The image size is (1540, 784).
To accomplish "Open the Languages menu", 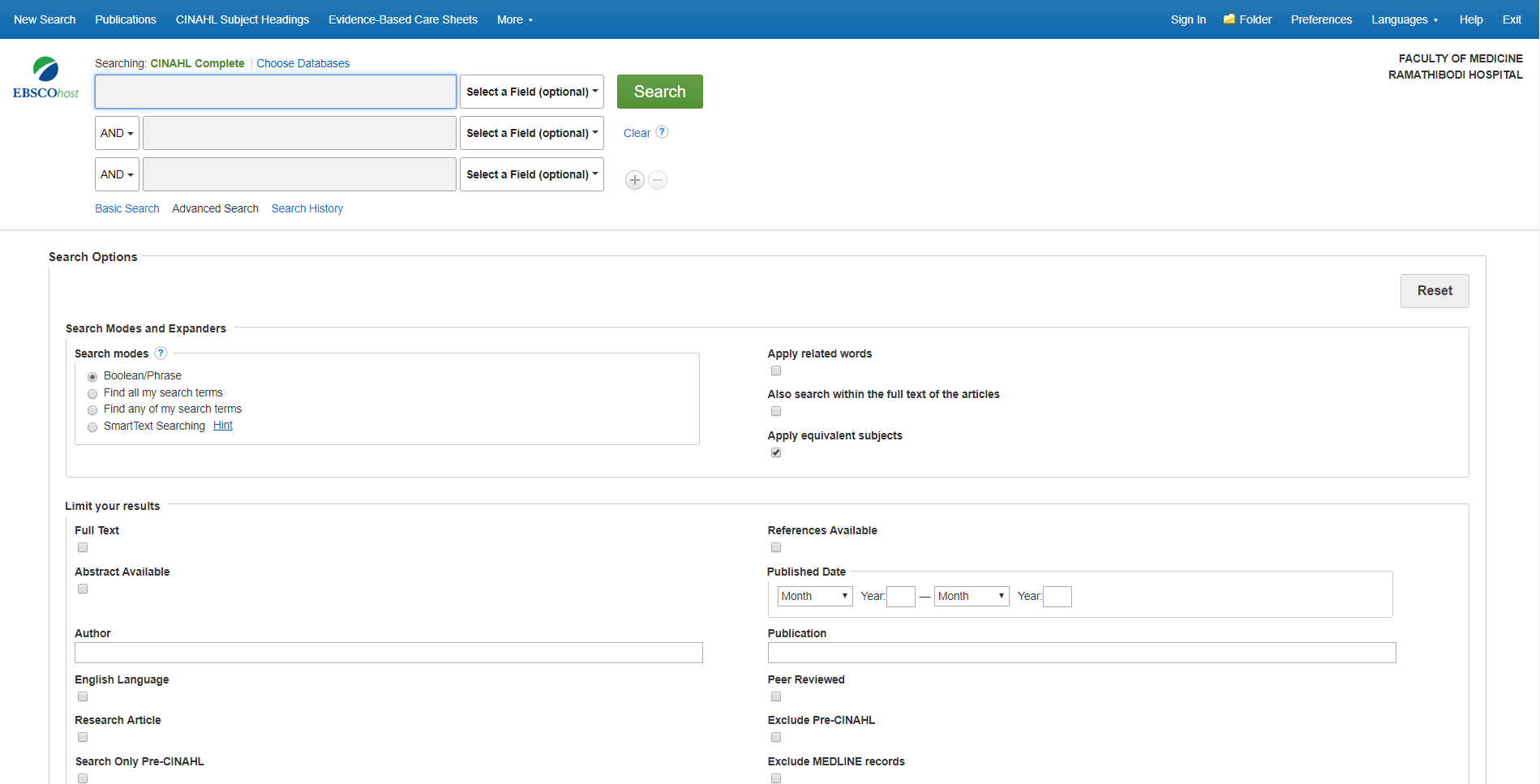I will 1404,19.
